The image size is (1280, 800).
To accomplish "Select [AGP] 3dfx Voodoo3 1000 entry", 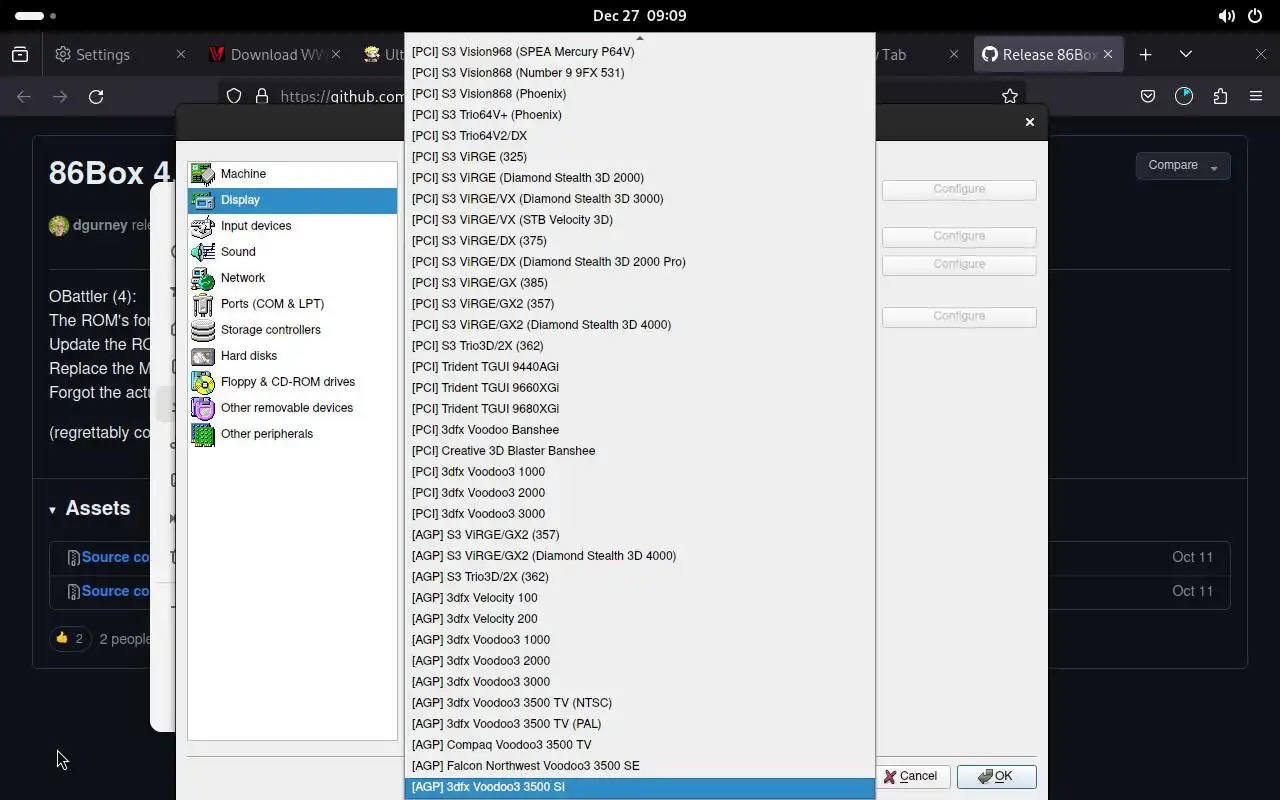I will coord(640,640).
